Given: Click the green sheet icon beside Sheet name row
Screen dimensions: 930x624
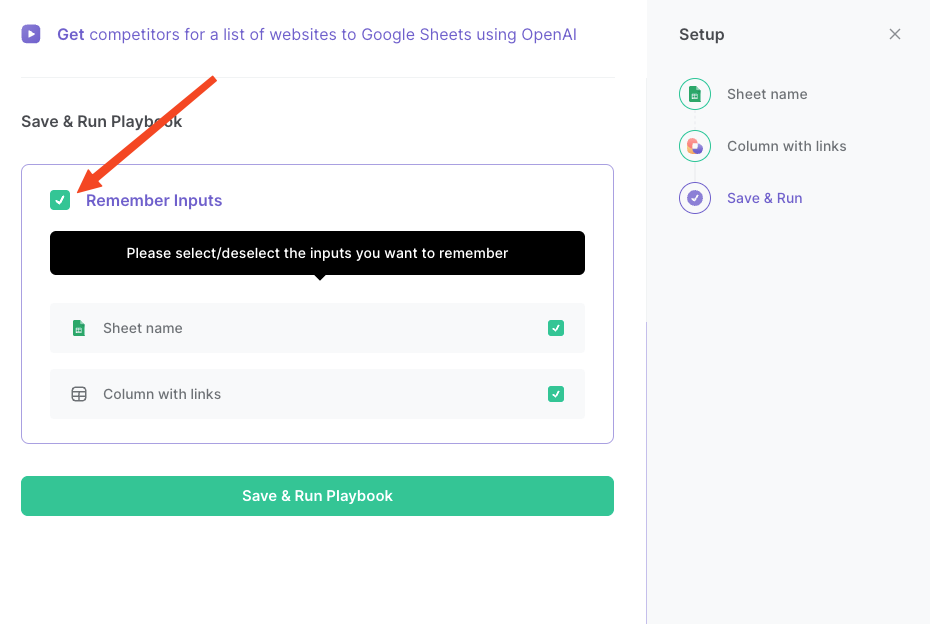Looking at the screenshot, I should point(79,328).
